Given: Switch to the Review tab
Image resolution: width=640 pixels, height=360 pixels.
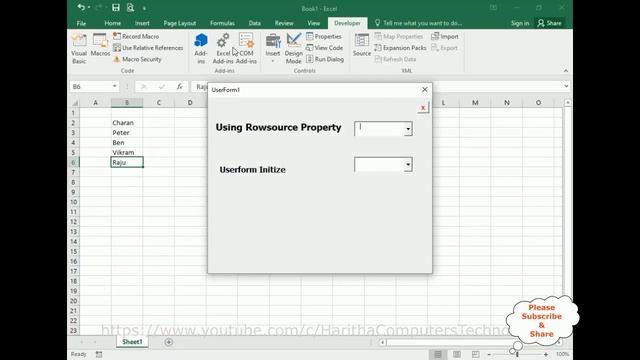Looking at the screenshot, I should tap(284, 23).
